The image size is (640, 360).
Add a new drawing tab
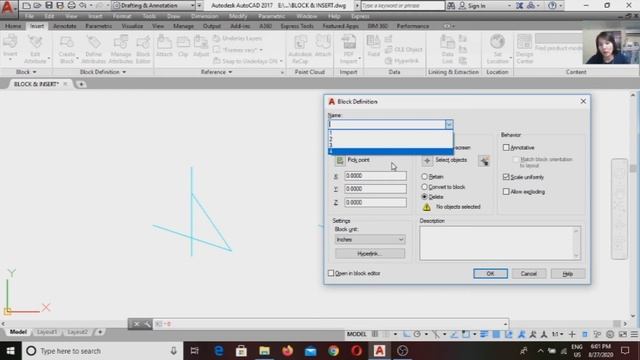point(81,84)
